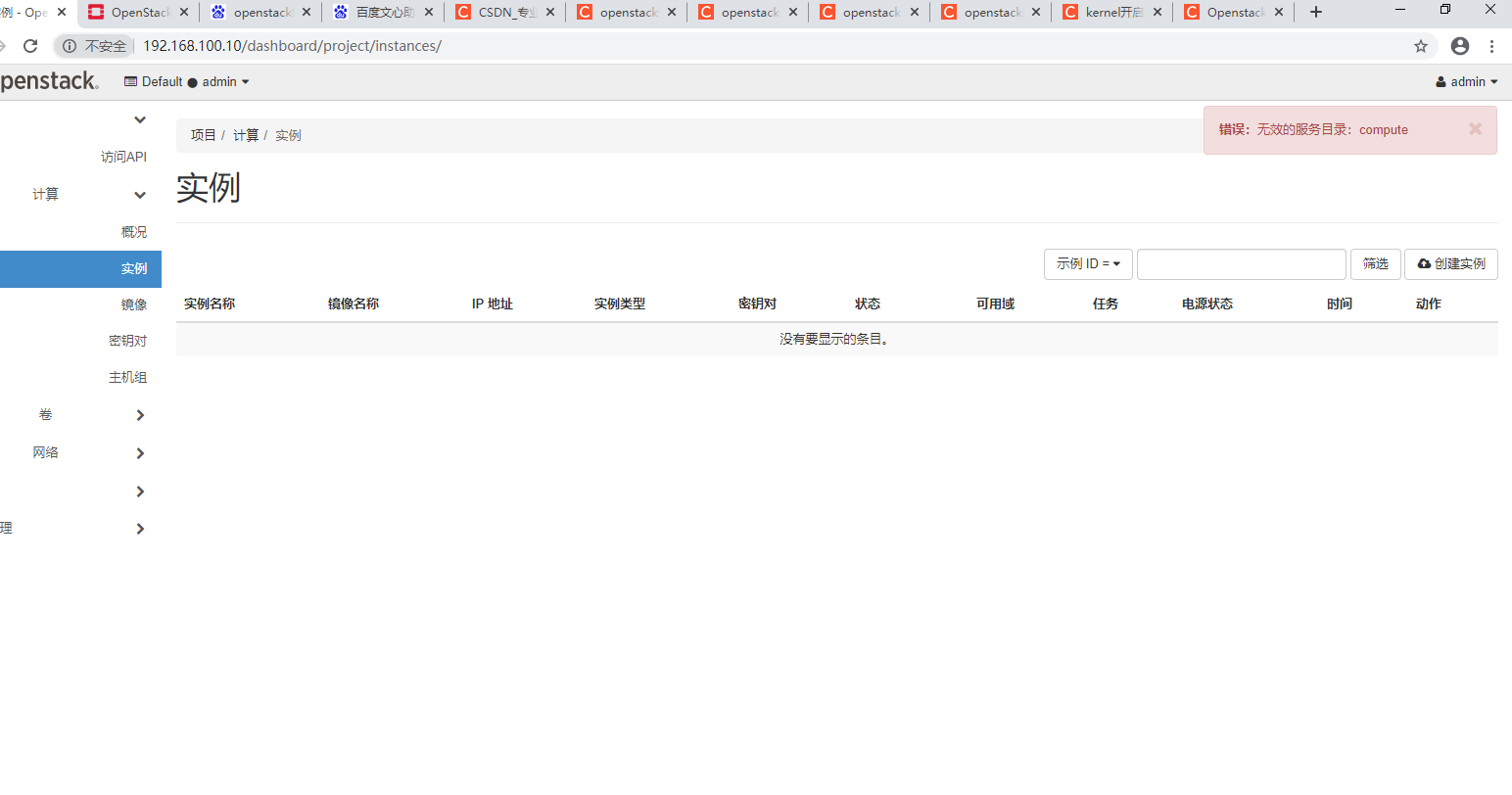Open 镜像 in the sidebar

tap(134, 304)
